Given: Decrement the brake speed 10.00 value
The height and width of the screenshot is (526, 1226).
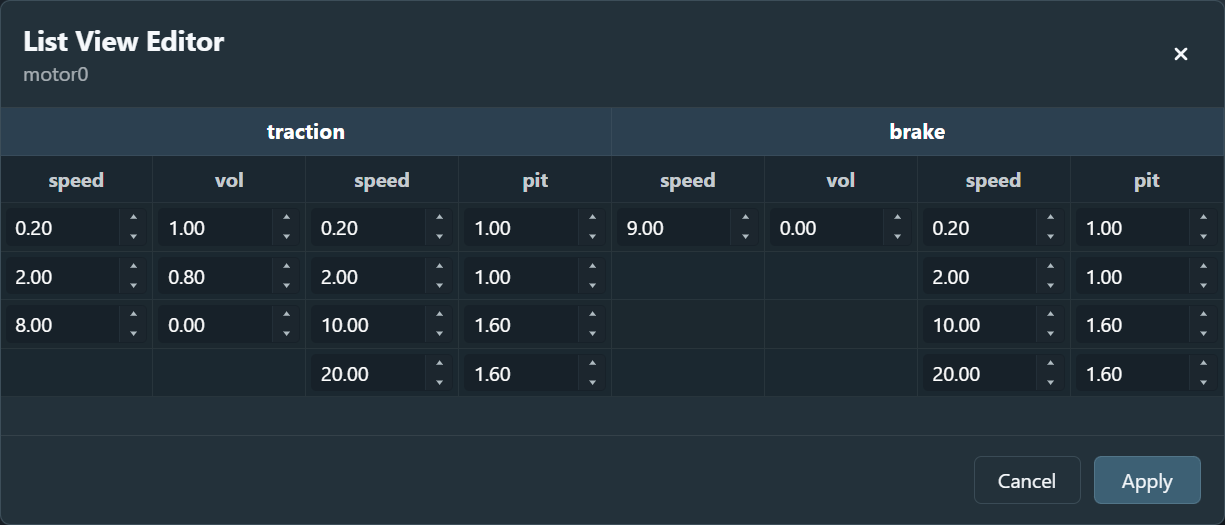Looking at the screenshot, I should click(x=1051, y=334).
